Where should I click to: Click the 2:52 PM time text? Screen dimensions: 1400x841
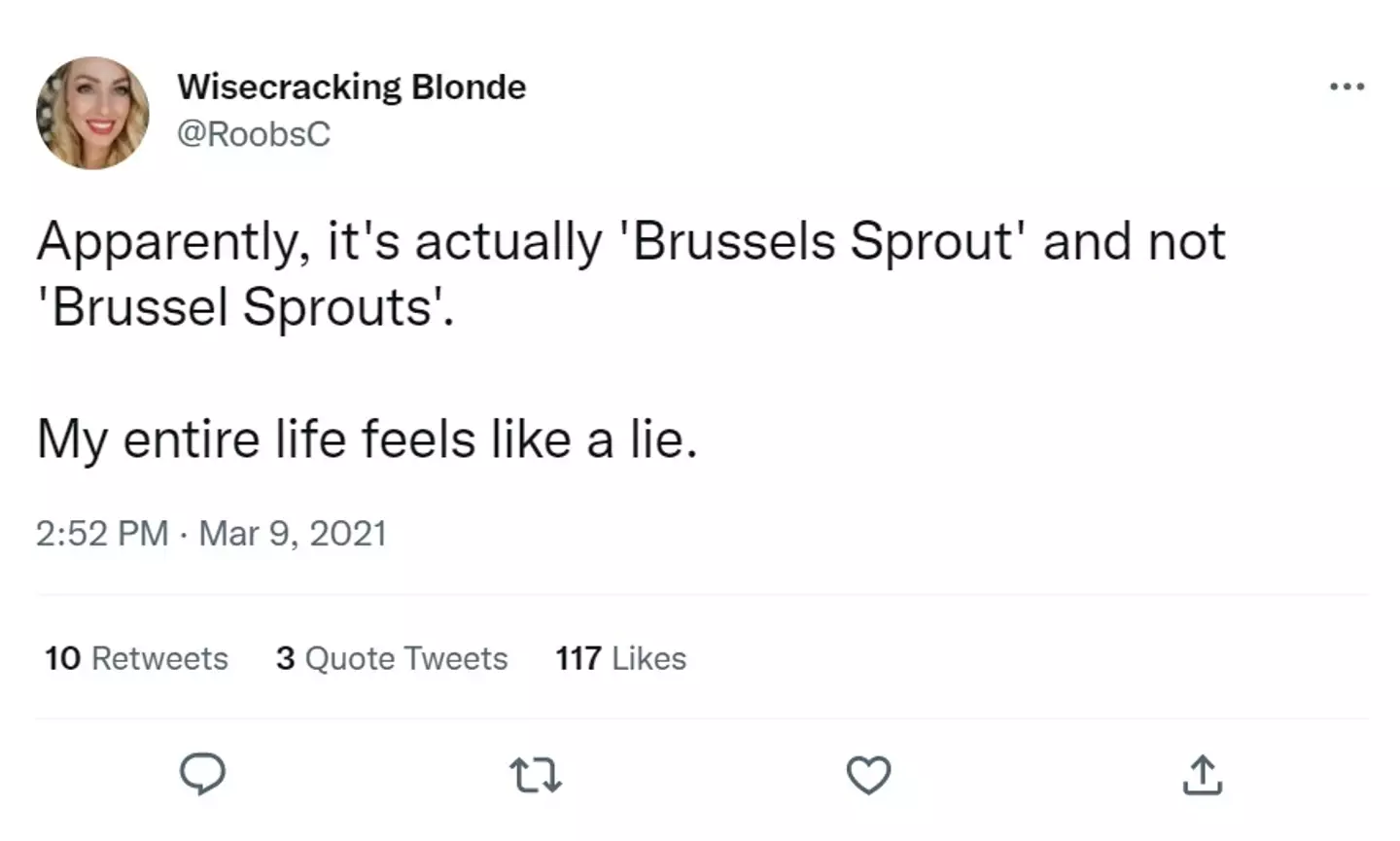[x=102, y=533]
